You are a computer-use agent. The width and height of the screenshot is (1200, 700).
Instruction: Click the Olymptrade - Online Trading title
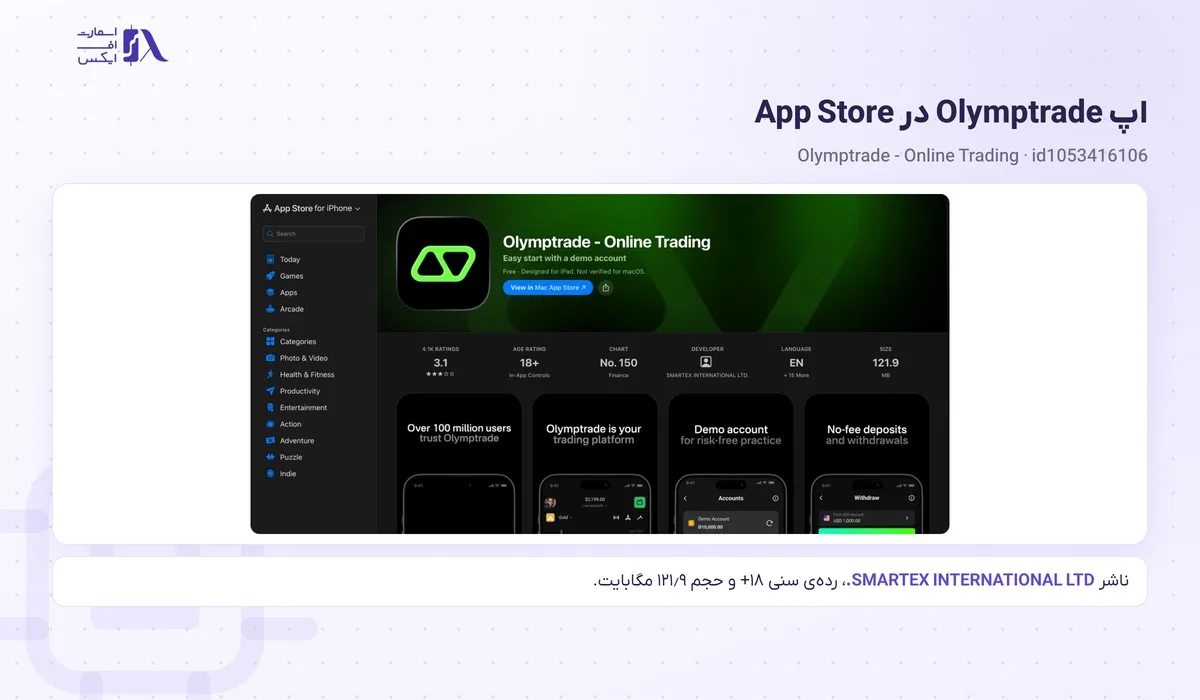click(x=606, y=242)
